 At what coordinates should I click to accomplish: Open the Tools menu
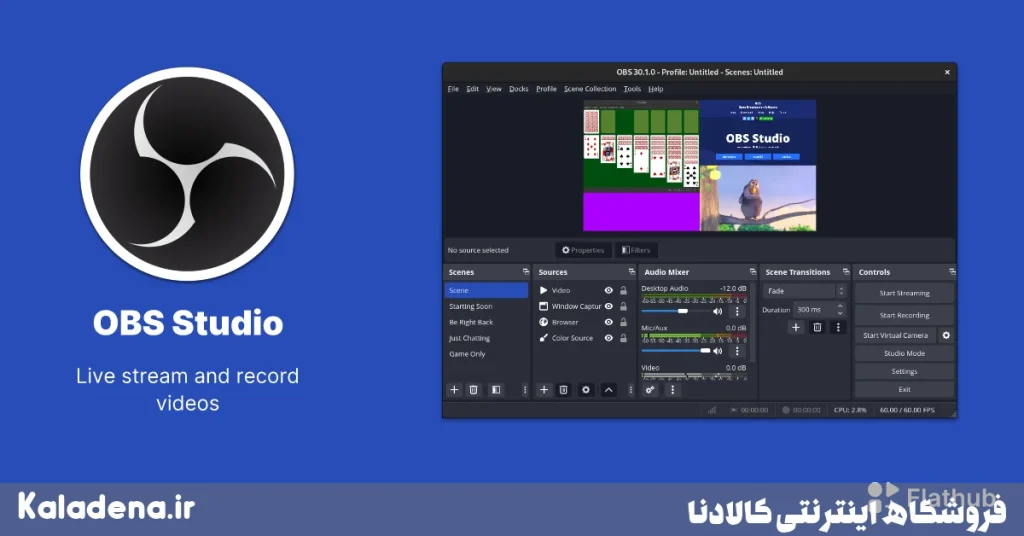tap(632, 89)
